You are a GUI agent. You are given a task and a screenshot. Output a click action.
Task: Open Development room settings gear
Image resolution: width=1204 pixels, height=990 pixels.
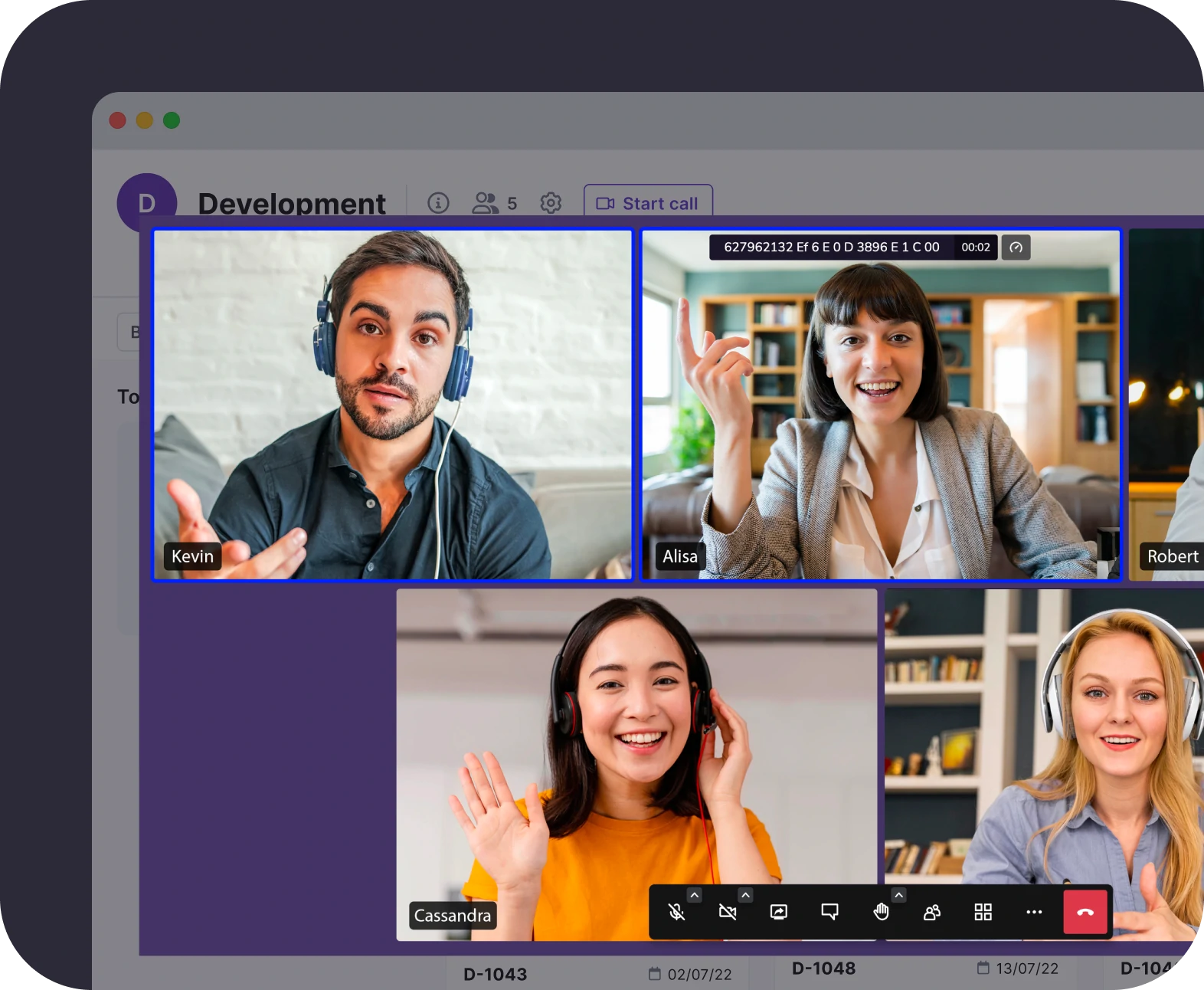pyautogui.click(x=551, y=203)
